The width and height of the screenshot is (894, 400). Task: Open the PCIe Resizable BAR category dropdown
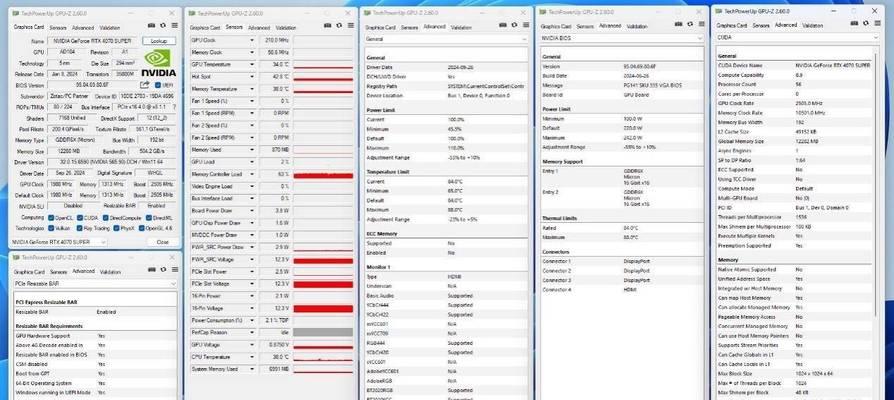click(95, 283)
